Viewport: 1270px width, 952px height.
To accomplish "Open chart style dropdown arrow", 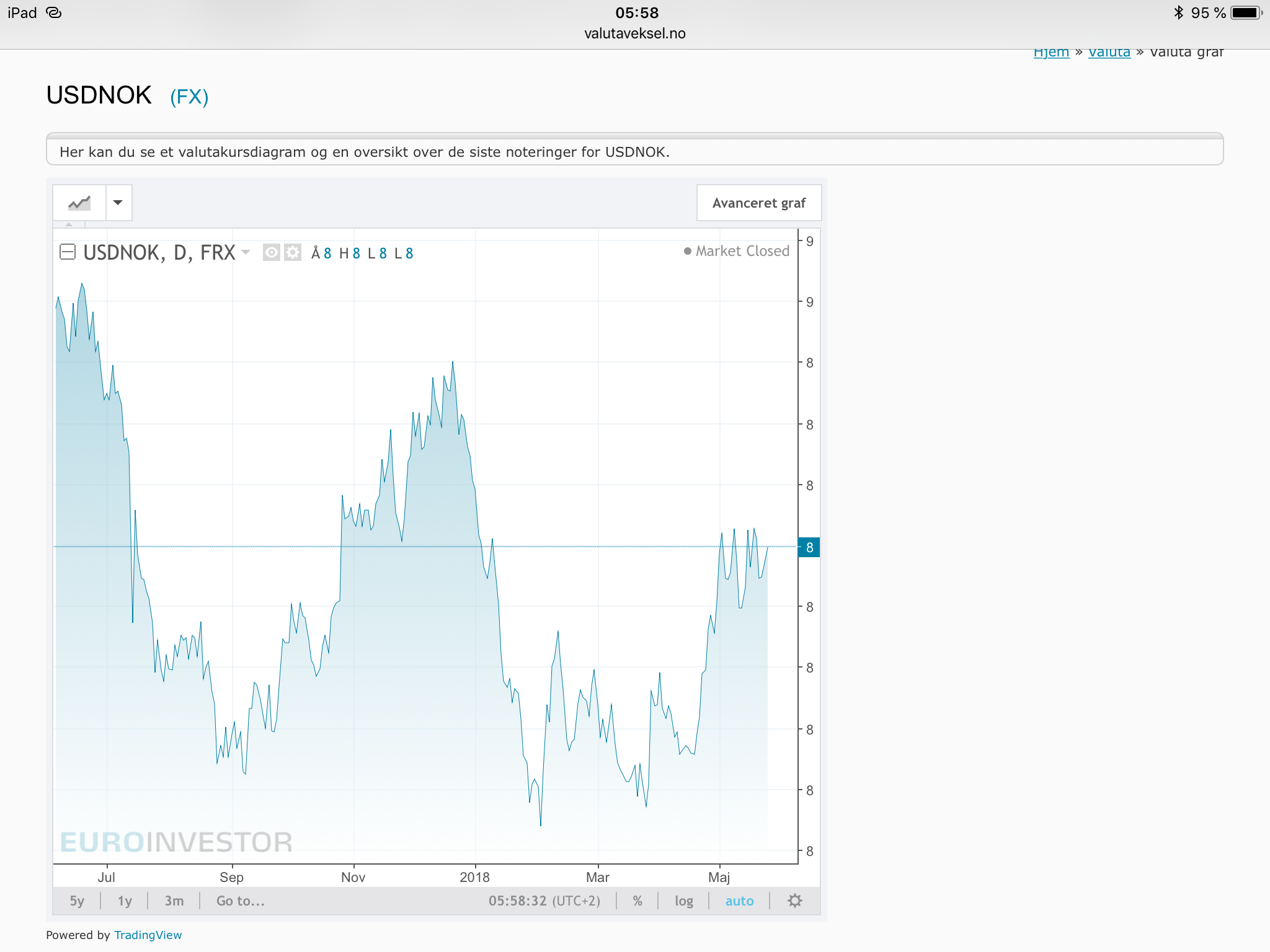I will click(118, 203).
